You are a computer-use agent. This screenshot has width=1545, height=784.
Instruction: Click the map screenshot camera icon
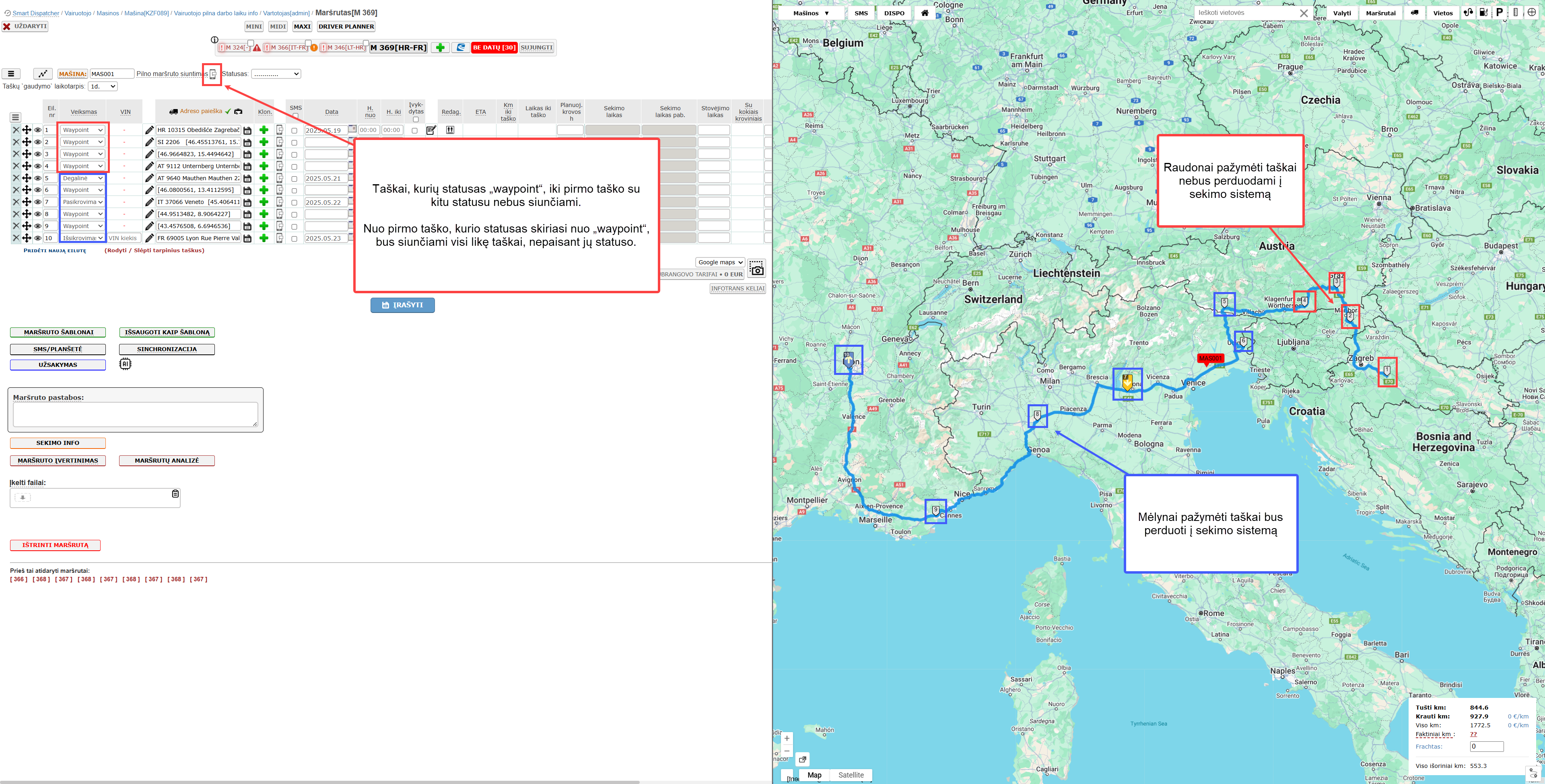click(x=757, y=269)
